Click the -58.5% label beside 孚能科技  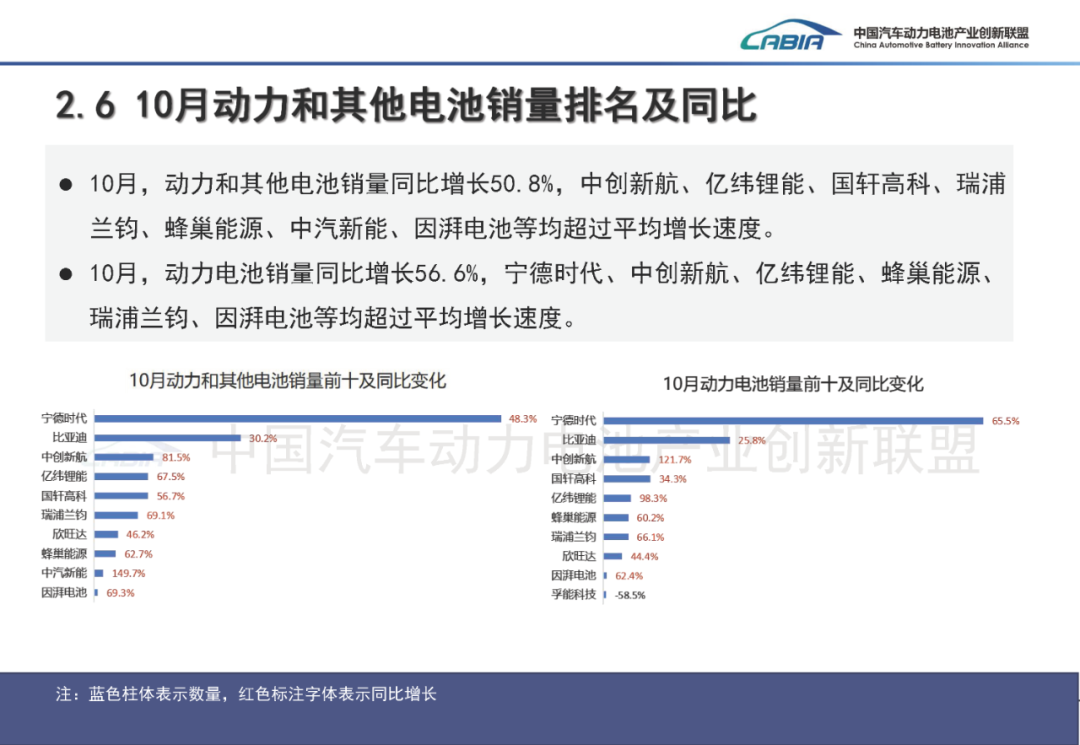click(x=630, y=593)
